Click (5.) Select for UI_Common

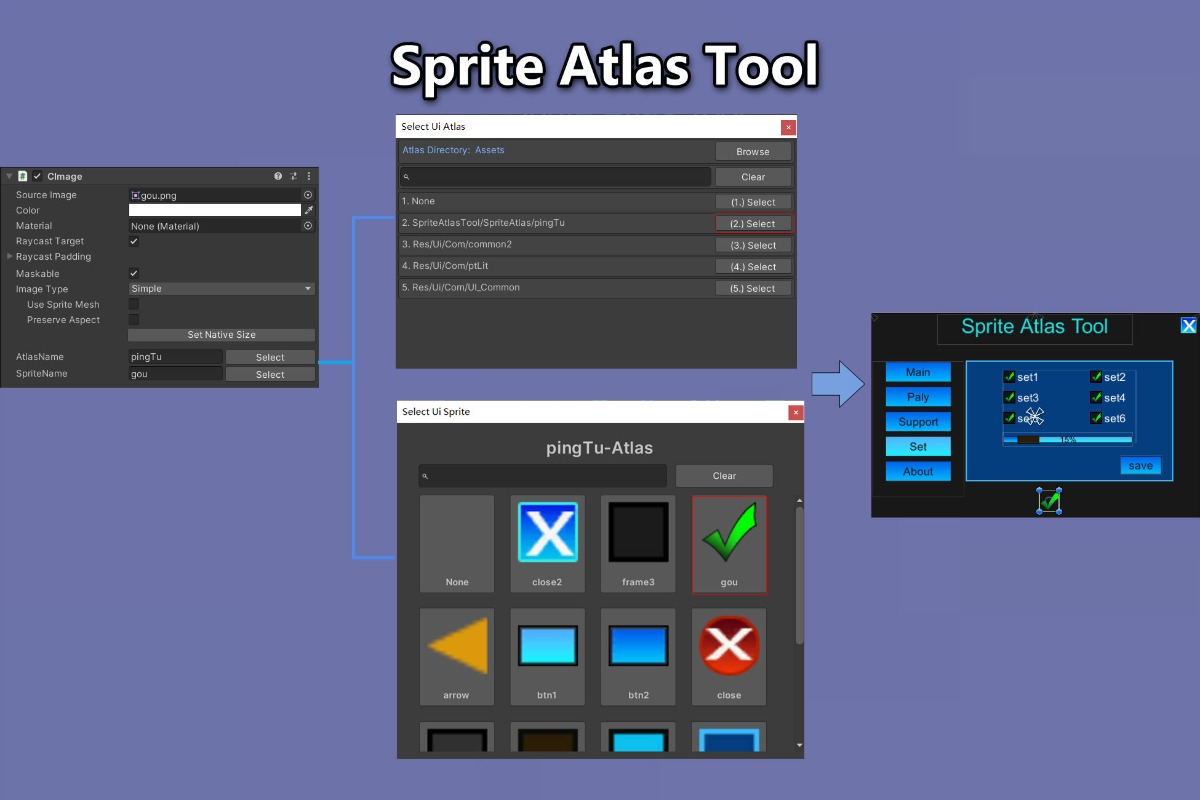[x=753, y=288]
